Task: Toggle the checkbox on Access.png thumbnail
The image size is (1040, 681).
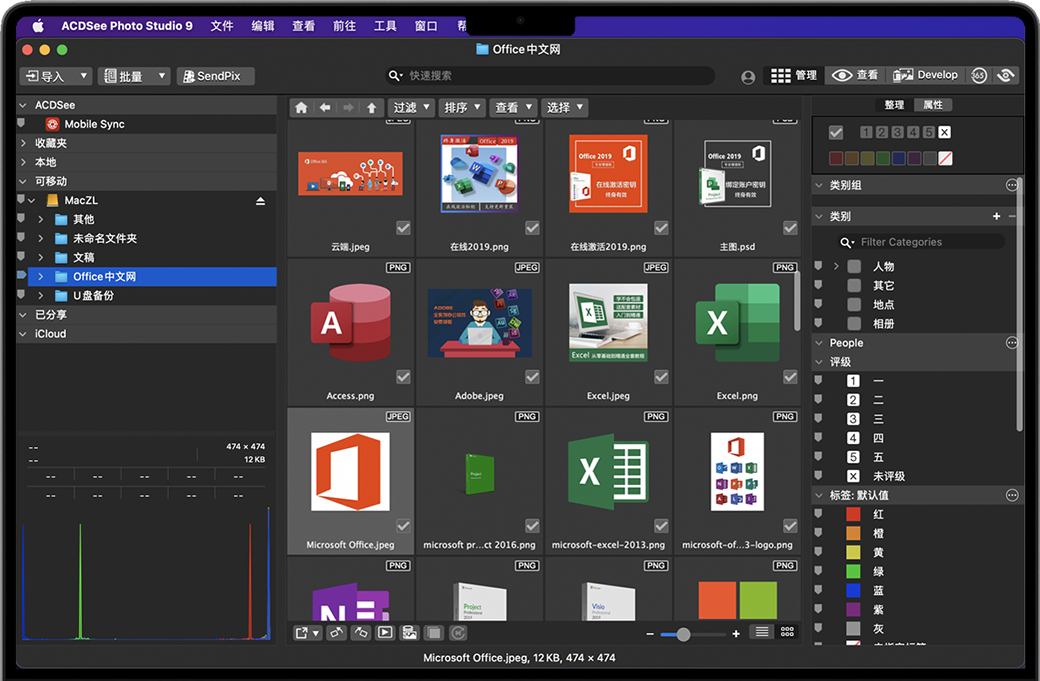Action: 403,377
